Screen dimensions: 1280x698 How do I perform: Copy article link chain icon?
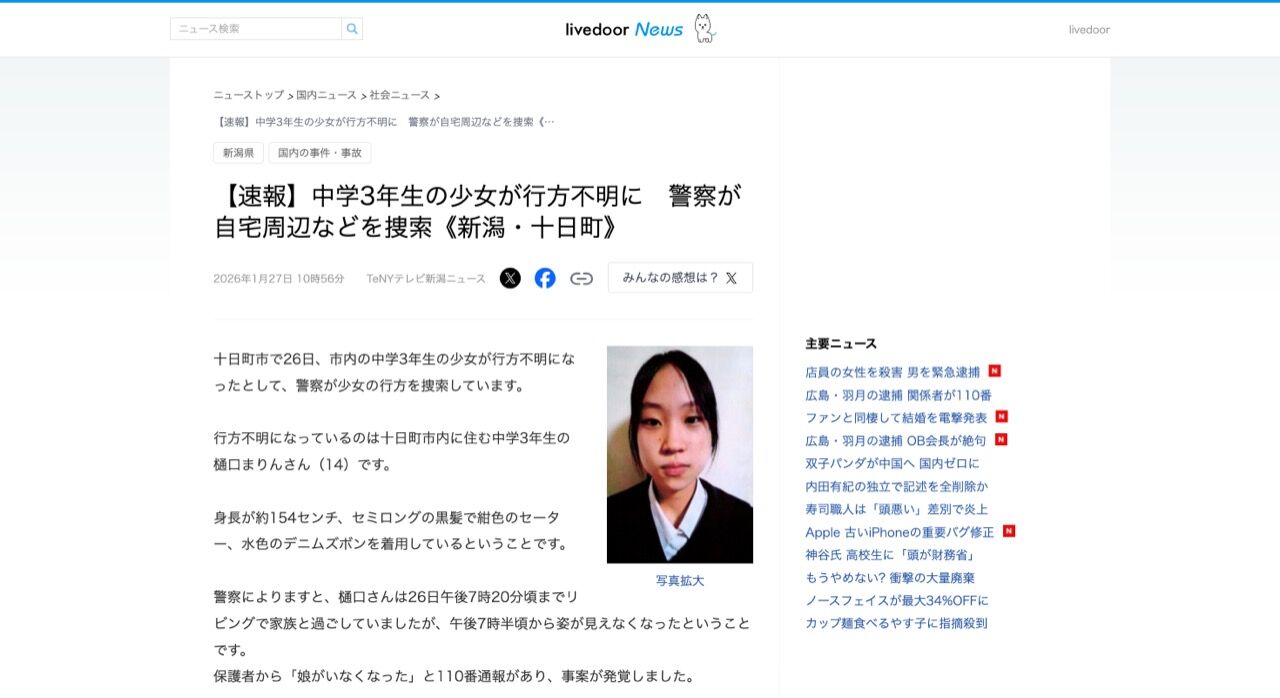click(x=581, y=278)
